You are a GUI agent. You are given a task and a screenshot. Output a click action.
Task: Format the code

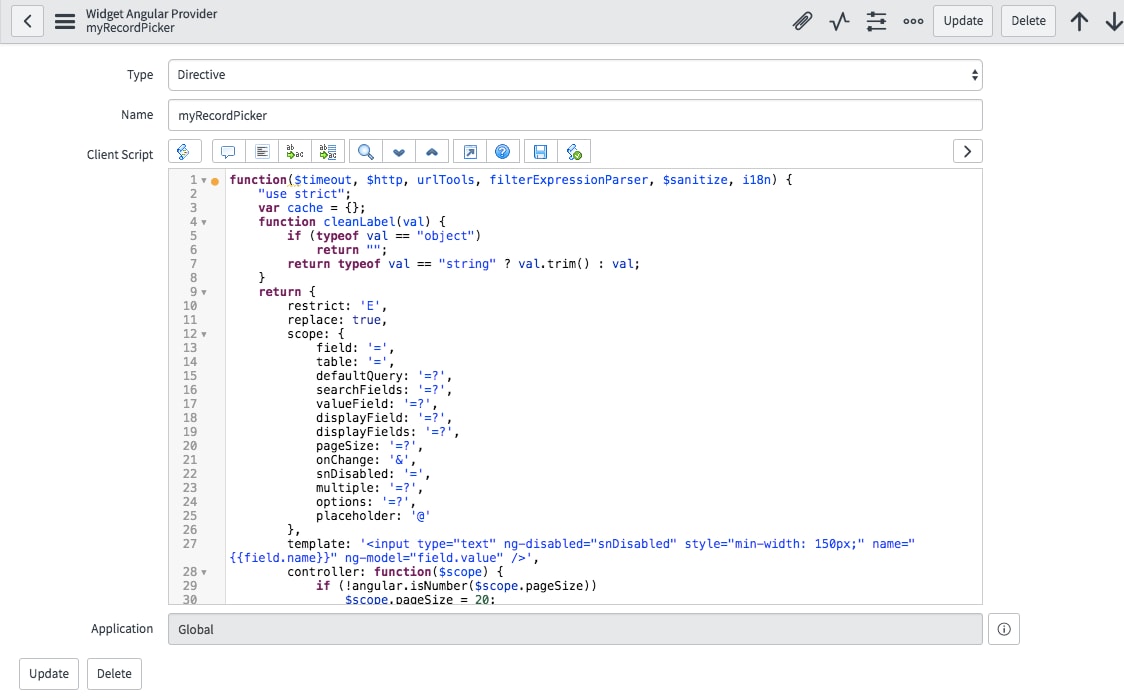tap(262, 152)
